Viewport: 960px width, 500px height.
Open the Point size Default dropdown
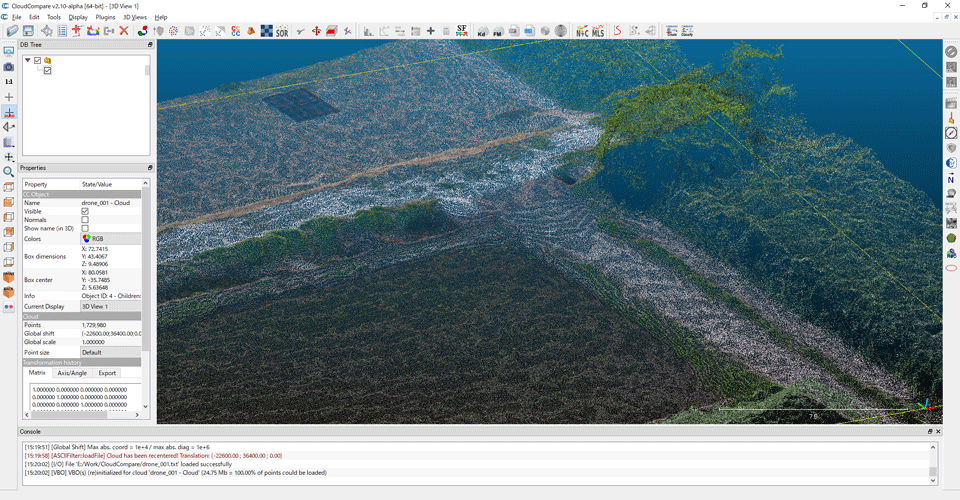(111, 353)
